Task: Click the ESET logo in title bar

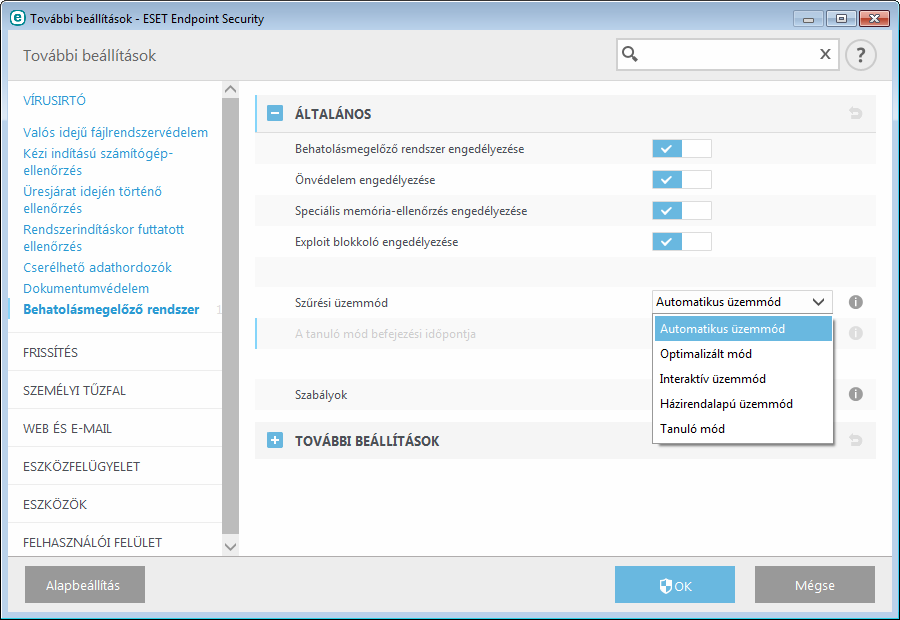Action: coord(18,18)
